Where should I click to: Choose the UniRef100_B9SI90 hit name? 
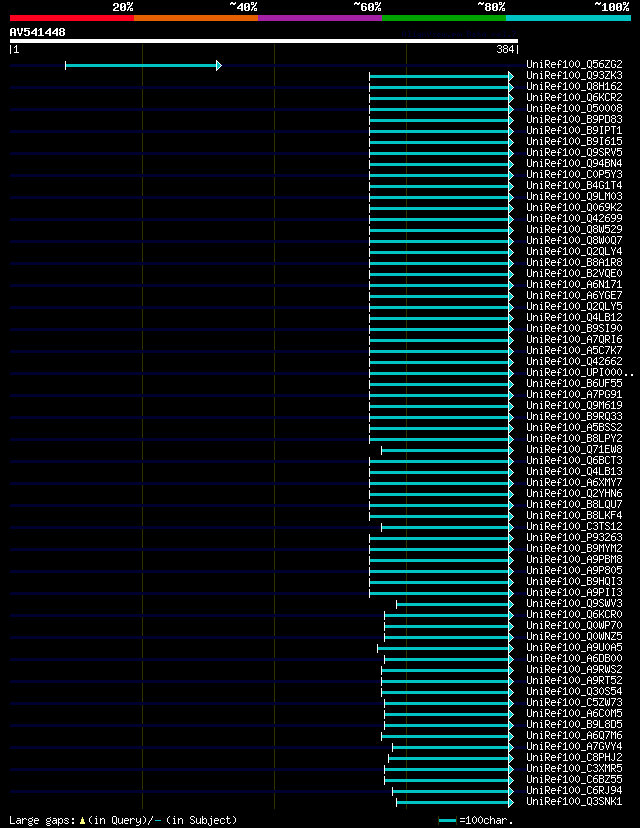tap(574, 328)
